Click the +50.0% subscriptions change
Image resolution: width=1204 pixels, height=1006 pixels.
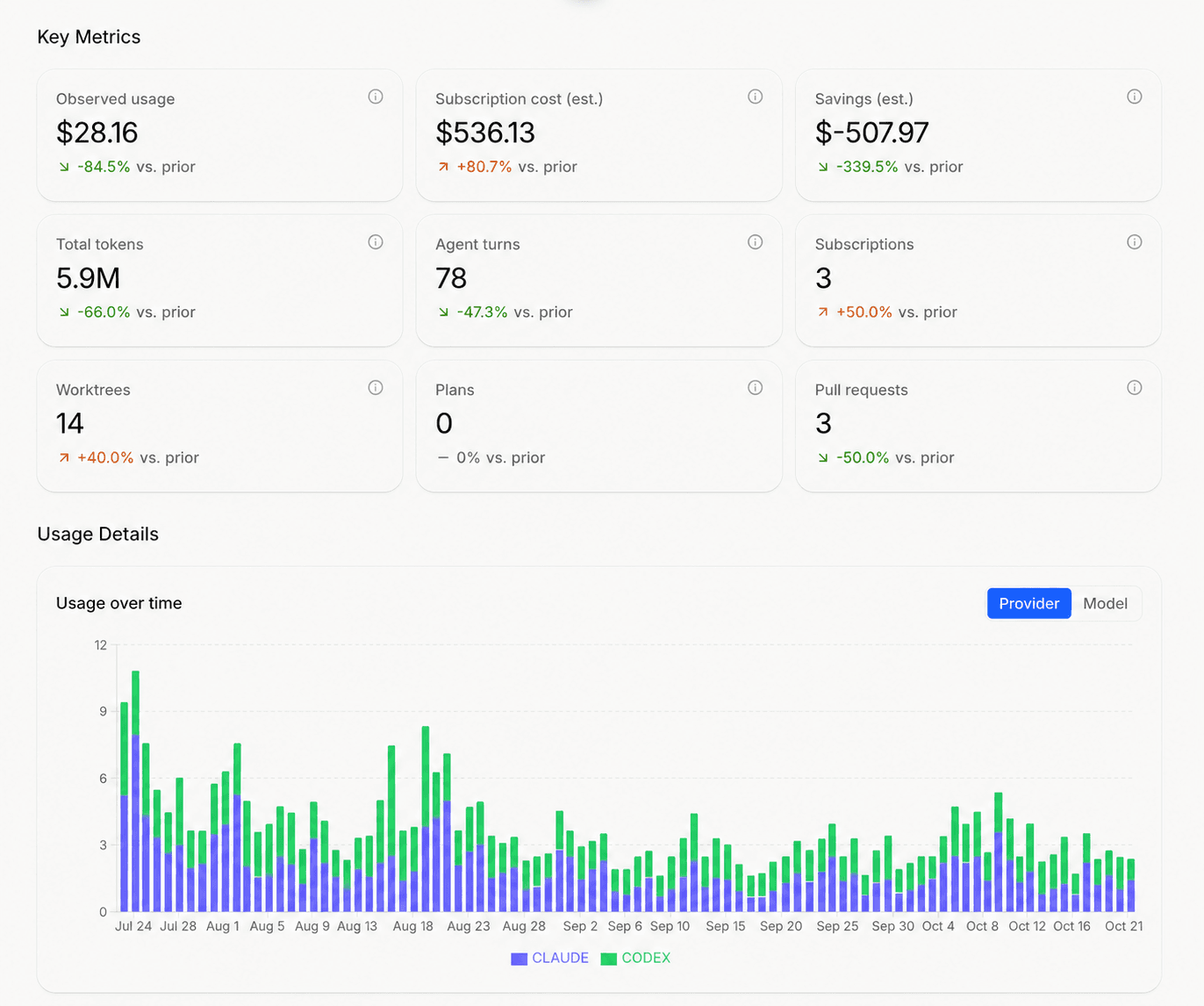coord(864,313)
